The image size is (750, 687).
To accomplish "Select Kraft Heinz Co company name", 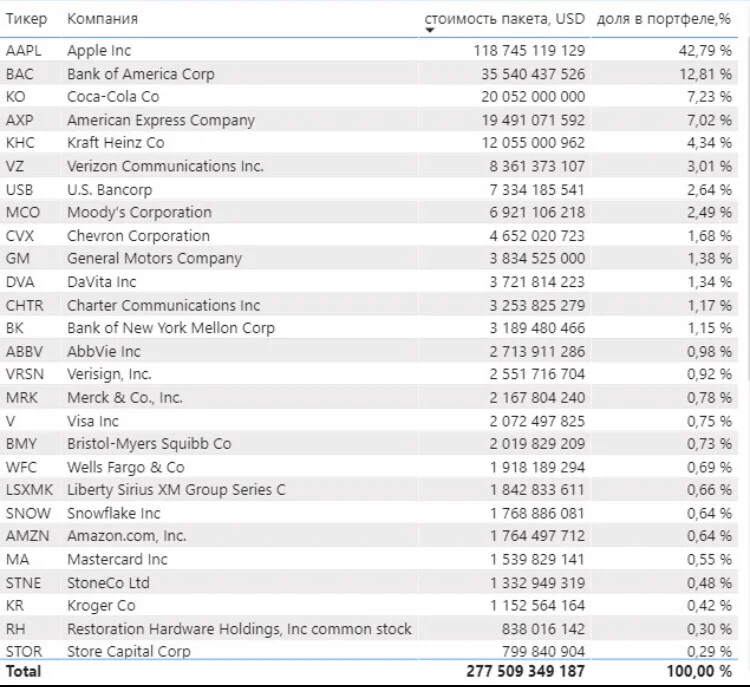I will point(116,143).
